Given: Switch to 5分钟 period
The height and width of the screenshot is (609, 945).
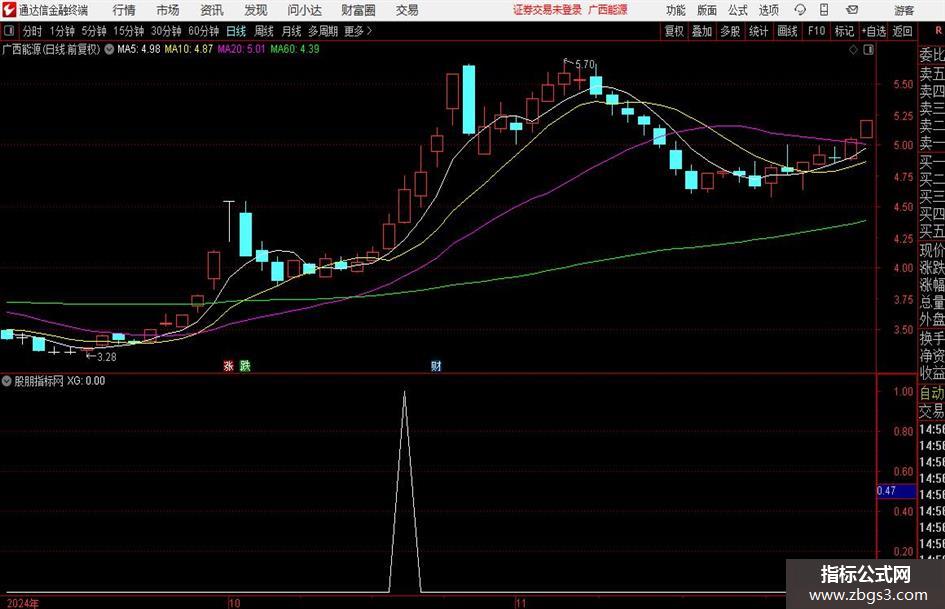Looking at the screenshot, I should [x=93, y=31].
